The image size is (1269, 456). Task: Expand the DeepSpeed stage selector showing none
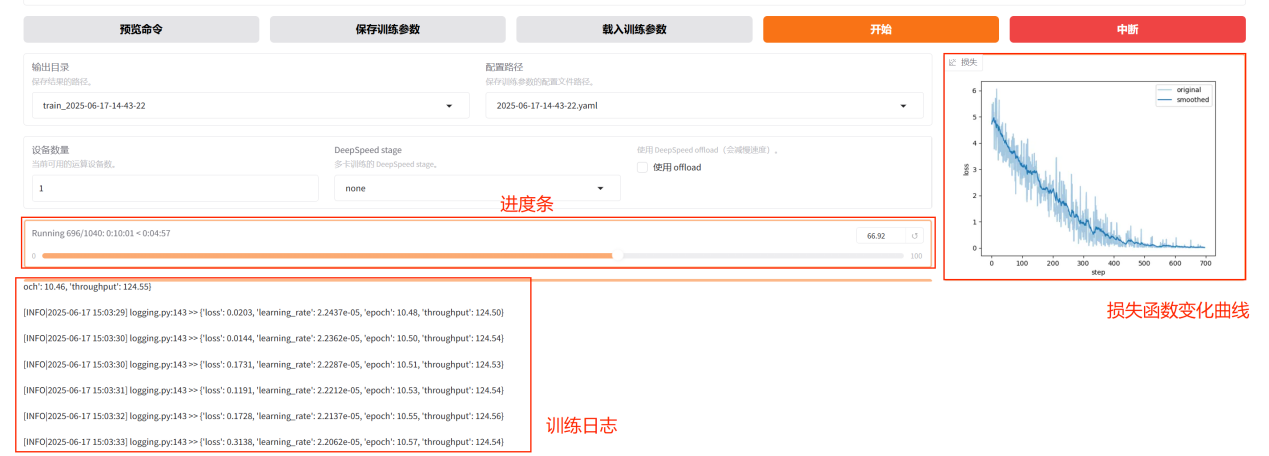(476, 188)
